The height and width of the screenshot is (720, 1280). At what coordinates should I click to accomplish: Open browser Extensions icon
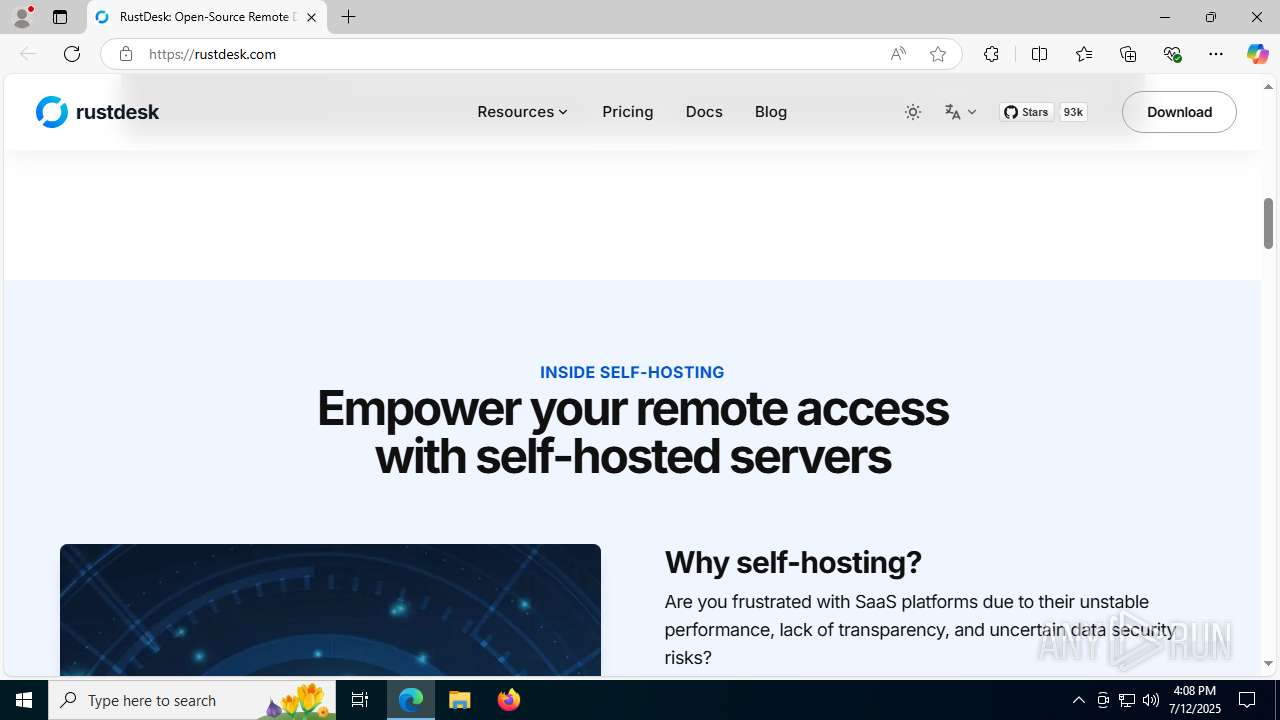[x=991, y=54]
